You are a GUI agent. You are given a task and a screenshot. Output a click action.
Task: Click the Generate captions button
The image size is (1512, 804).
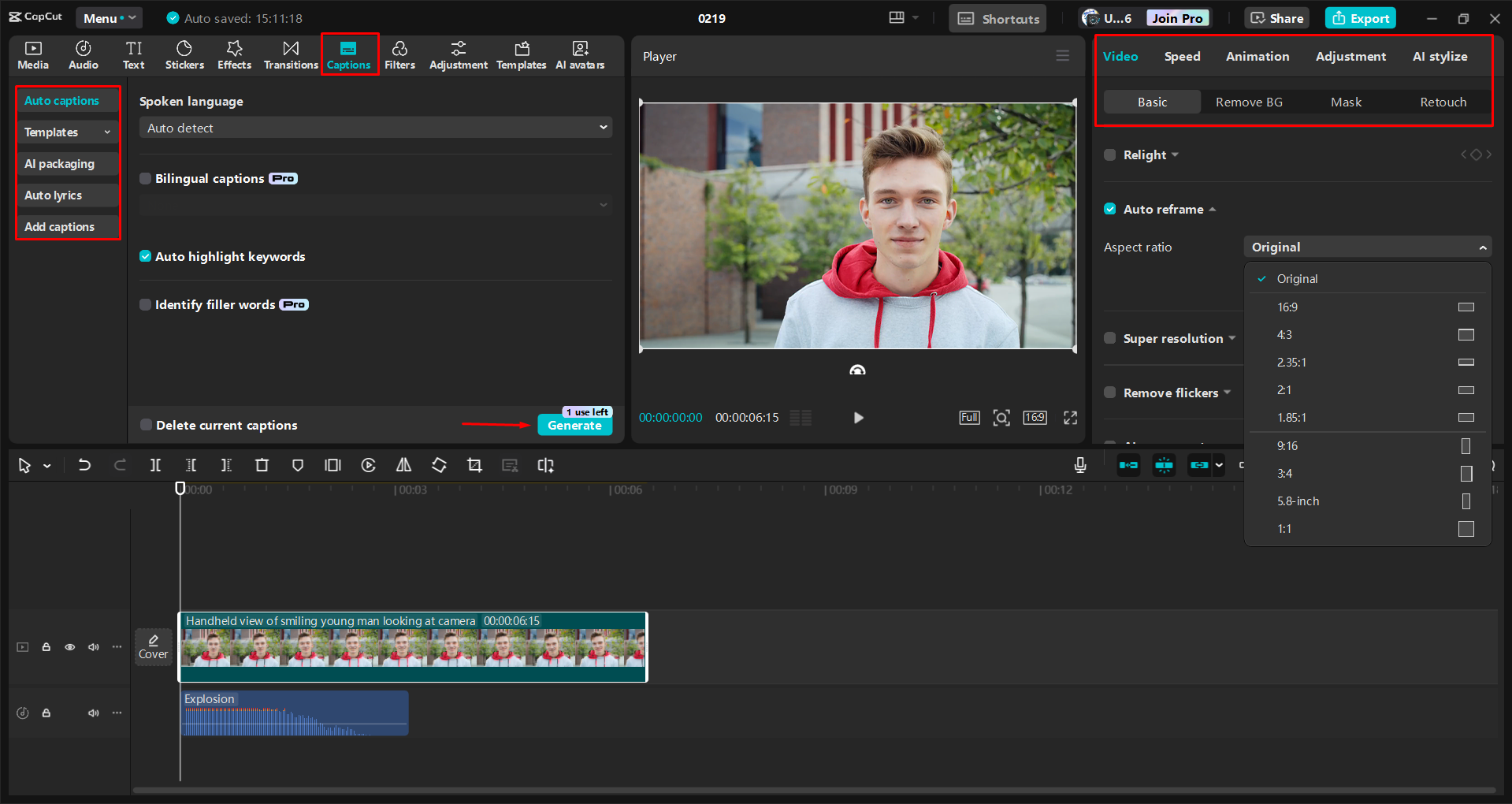point(574,426)
